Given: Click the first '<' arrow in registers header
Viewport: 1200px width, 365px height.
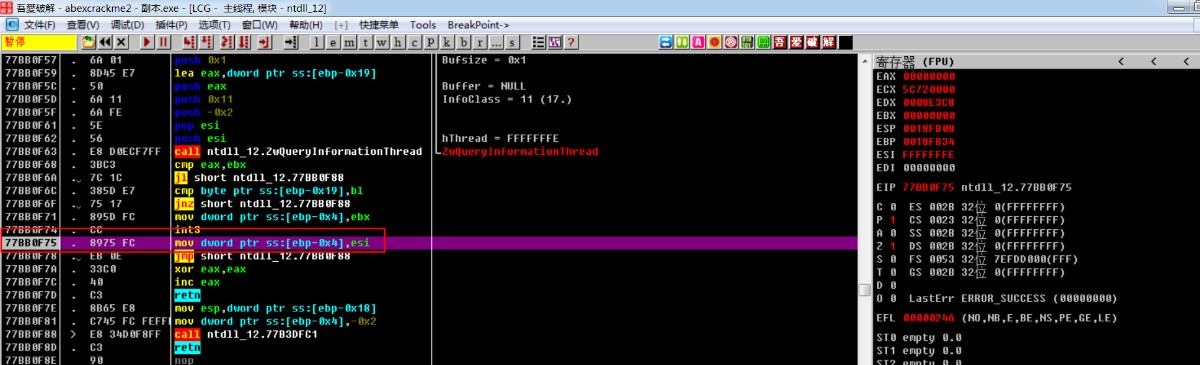Looking at the screenshot, I should point(1121,61).
